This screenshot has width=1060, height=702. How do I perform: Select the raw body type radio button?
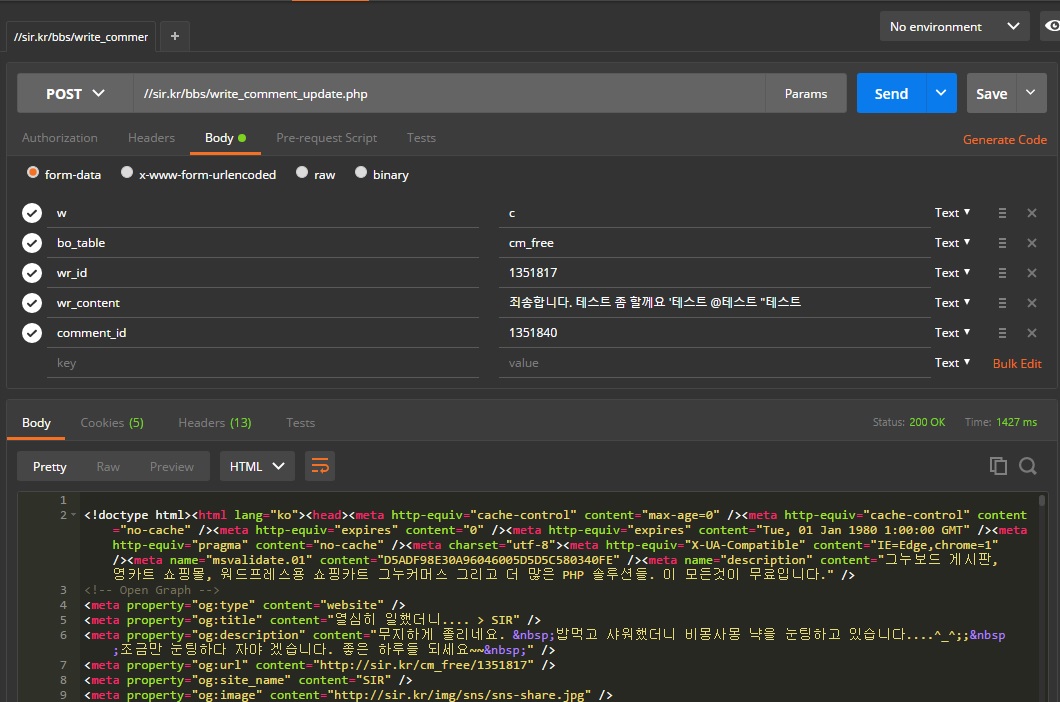click(302, 173)
